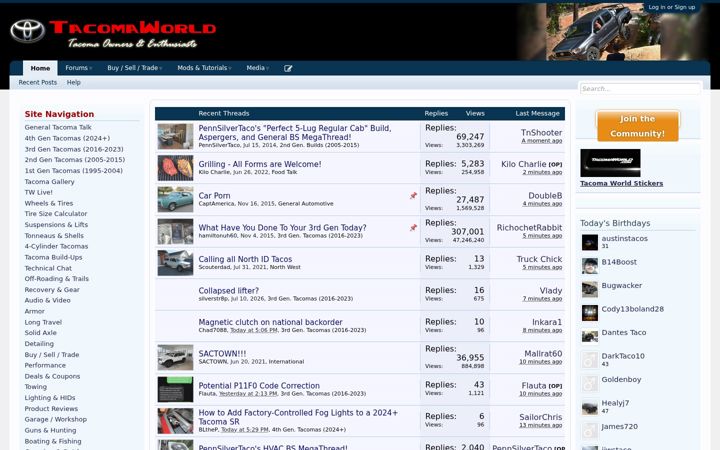Open Cody13boland28 avatar
The width and height of the screenshot is (720, 450).
coord(590,313)
